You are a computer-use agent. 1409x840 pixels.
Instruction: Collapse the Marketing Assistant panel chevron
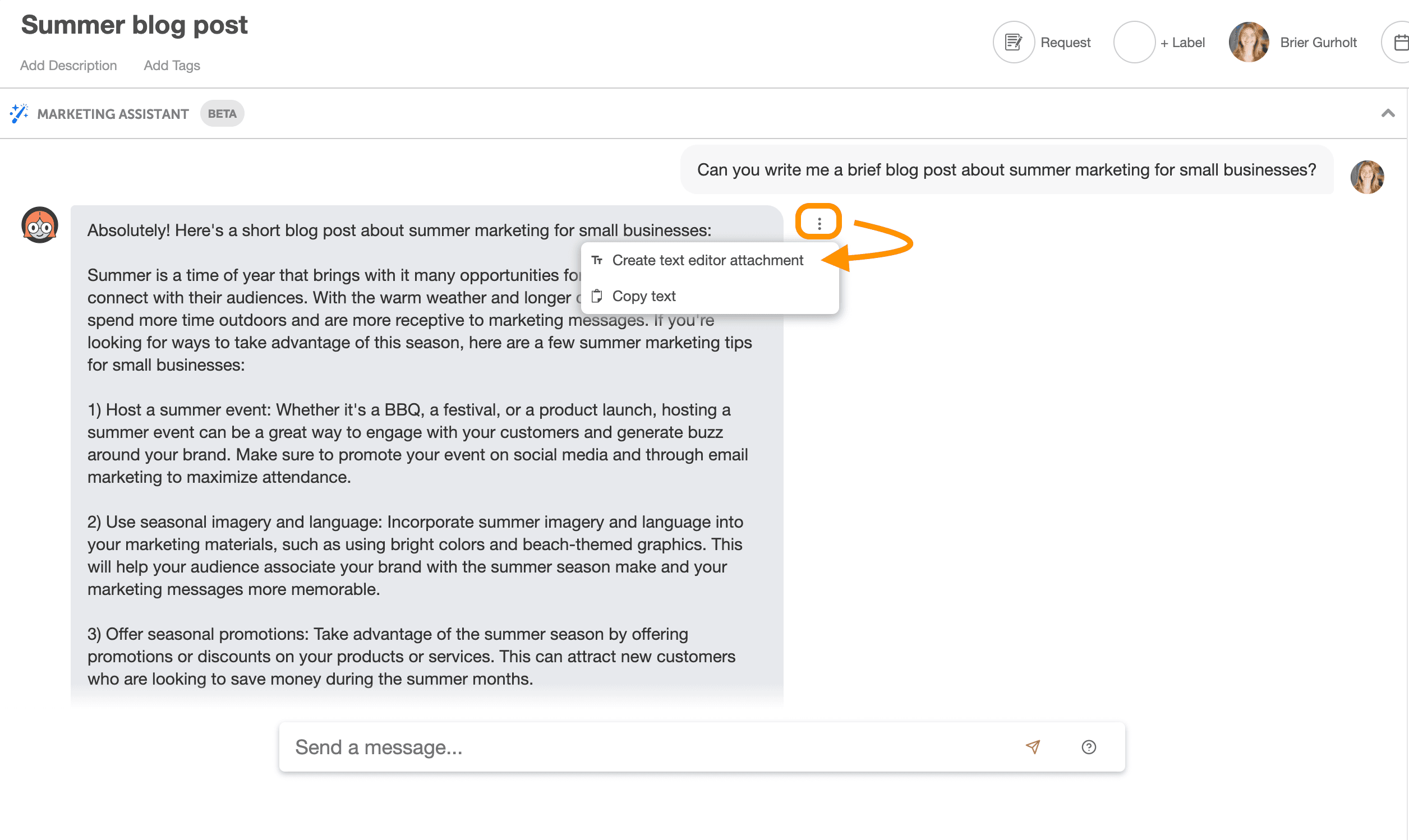click(1388, 113)
